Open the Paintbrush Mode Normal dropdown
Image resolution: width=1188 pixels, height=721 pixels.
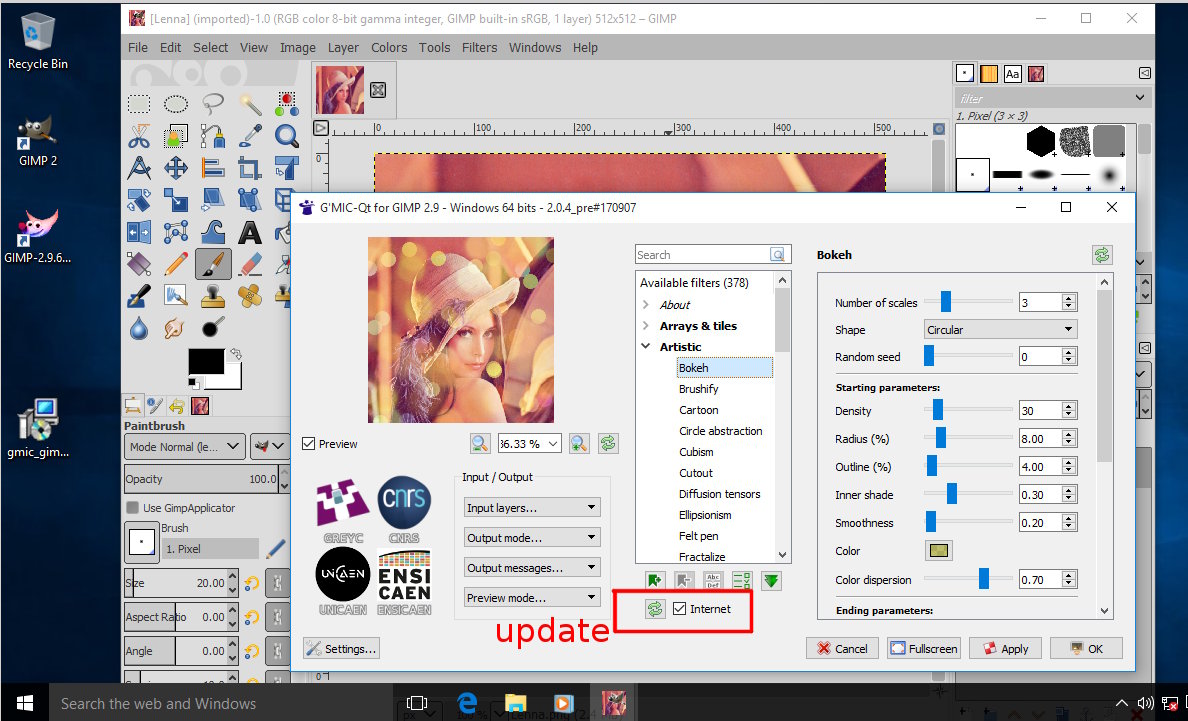[184, 447]
